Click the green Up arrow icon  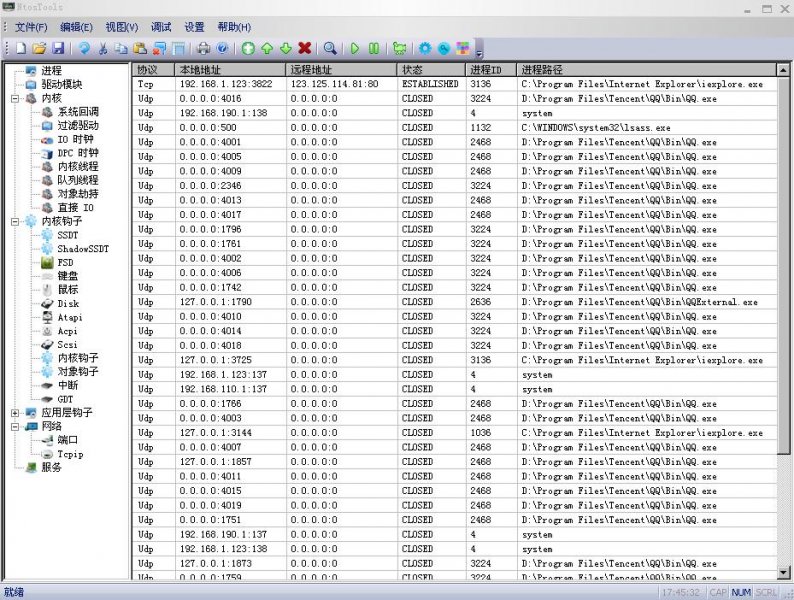[267, 49]
